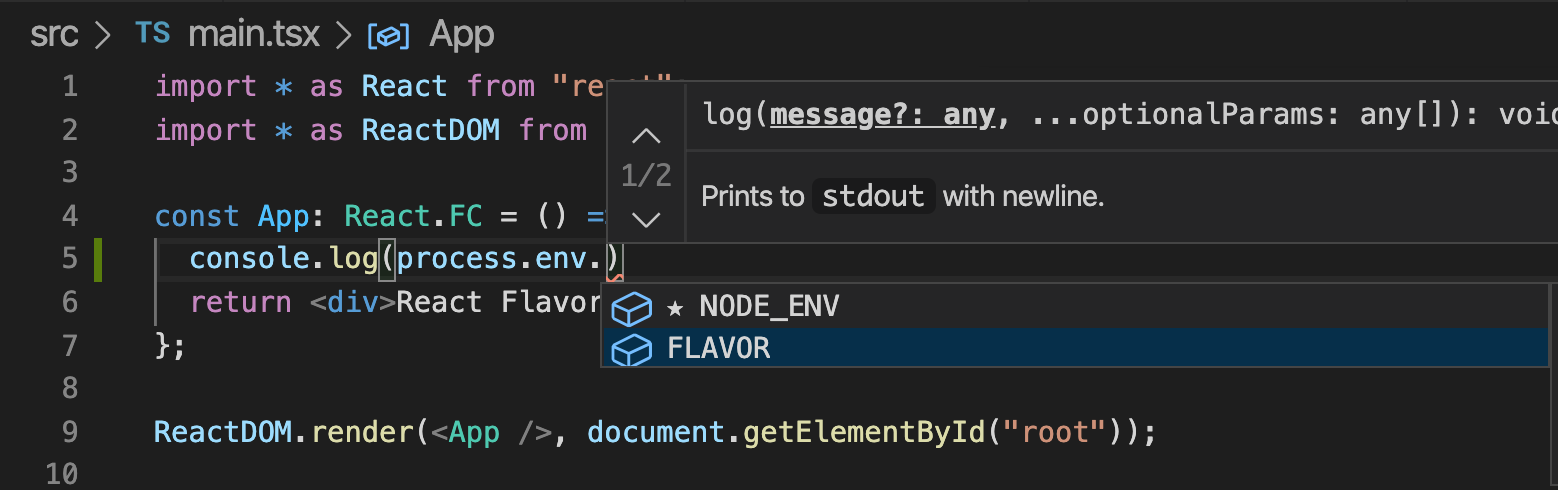Place cursor on console.log's log method
1558x490 pixels.
(352, 259)
